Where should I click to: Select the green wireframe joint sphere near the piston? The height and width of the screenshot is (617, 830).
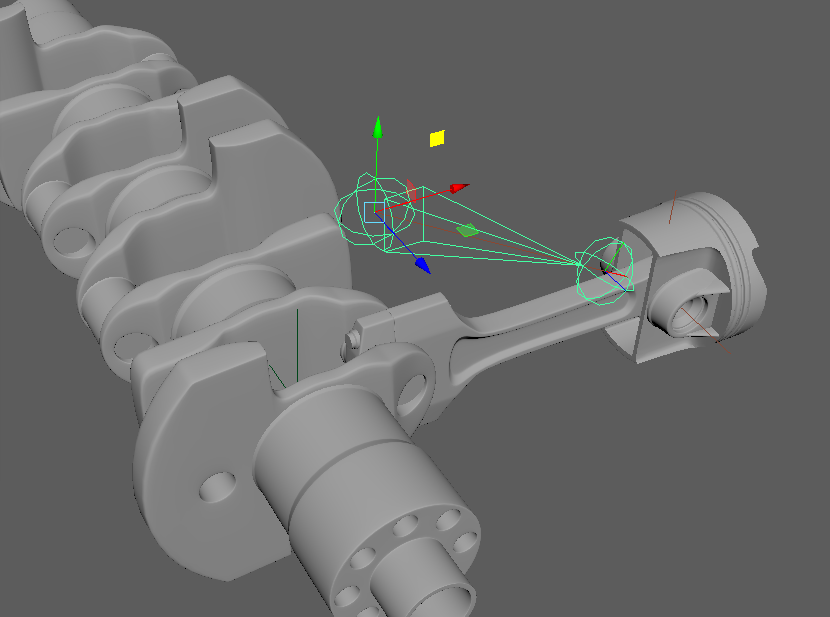coord(605,271)
